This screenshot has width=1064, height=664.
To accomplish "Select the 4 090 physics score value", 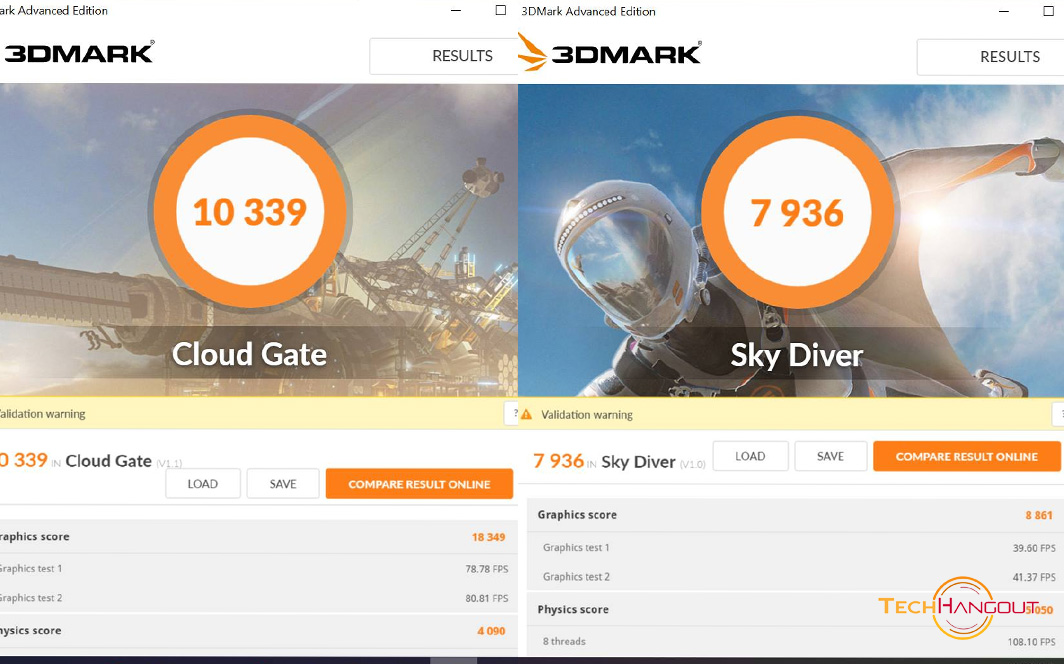I will point(491,631).
